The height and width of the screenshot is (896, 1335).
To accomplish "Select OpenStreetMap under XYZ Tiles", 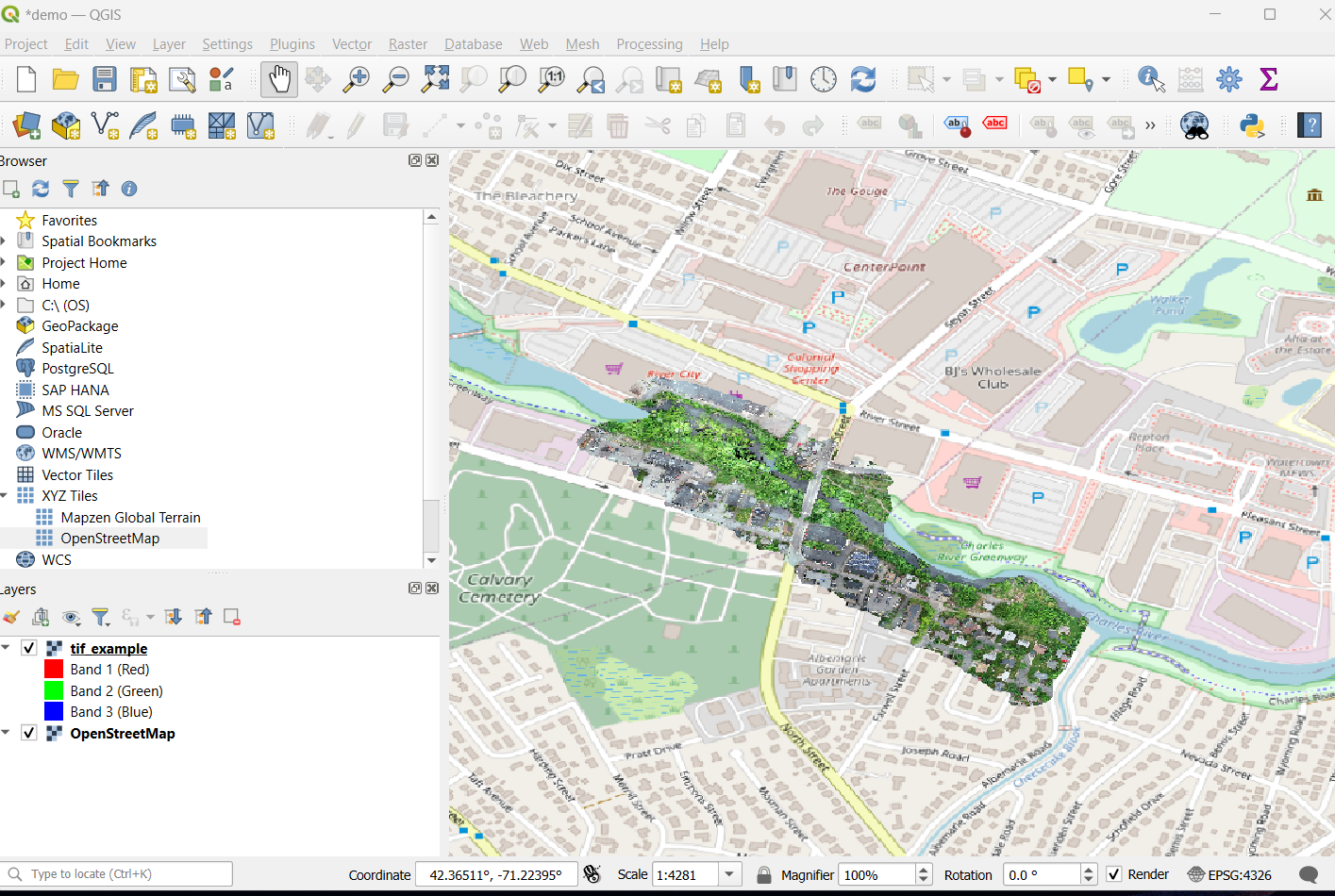I will 110,539.
